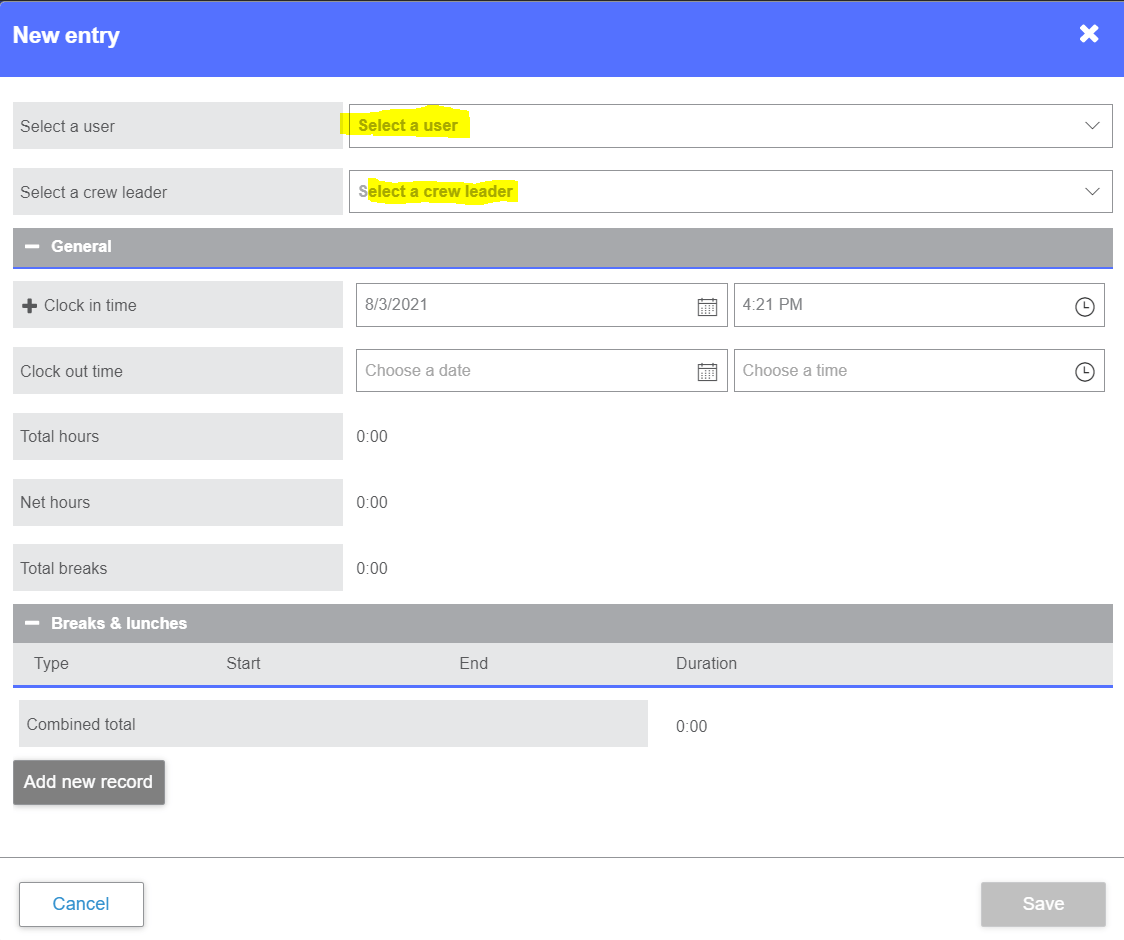Click plus icon beside Clock in time

tap(29, 306)
